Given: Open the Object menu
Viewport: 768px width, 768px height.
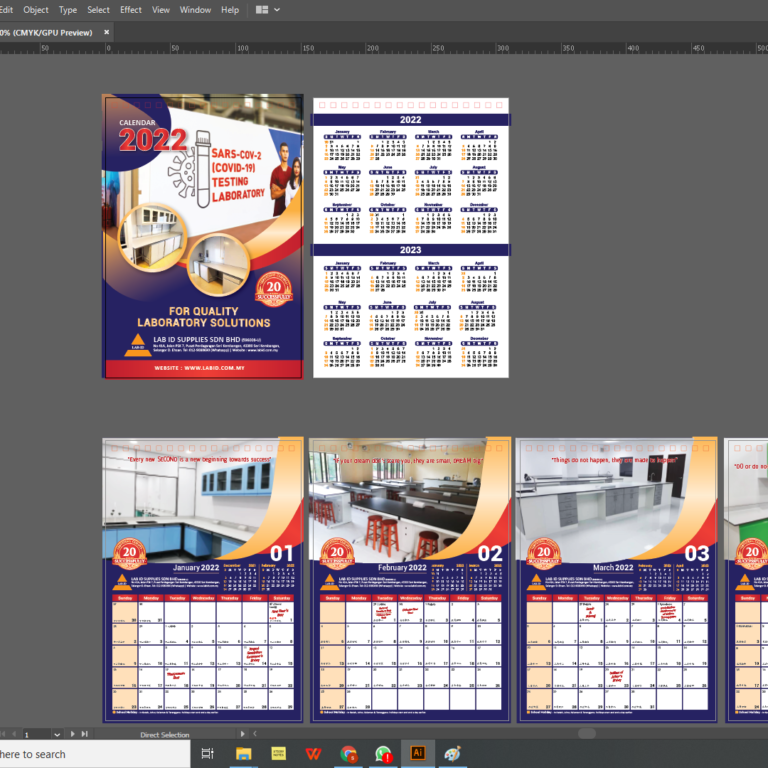Looking at the screenshot, I should coord(36,10).
